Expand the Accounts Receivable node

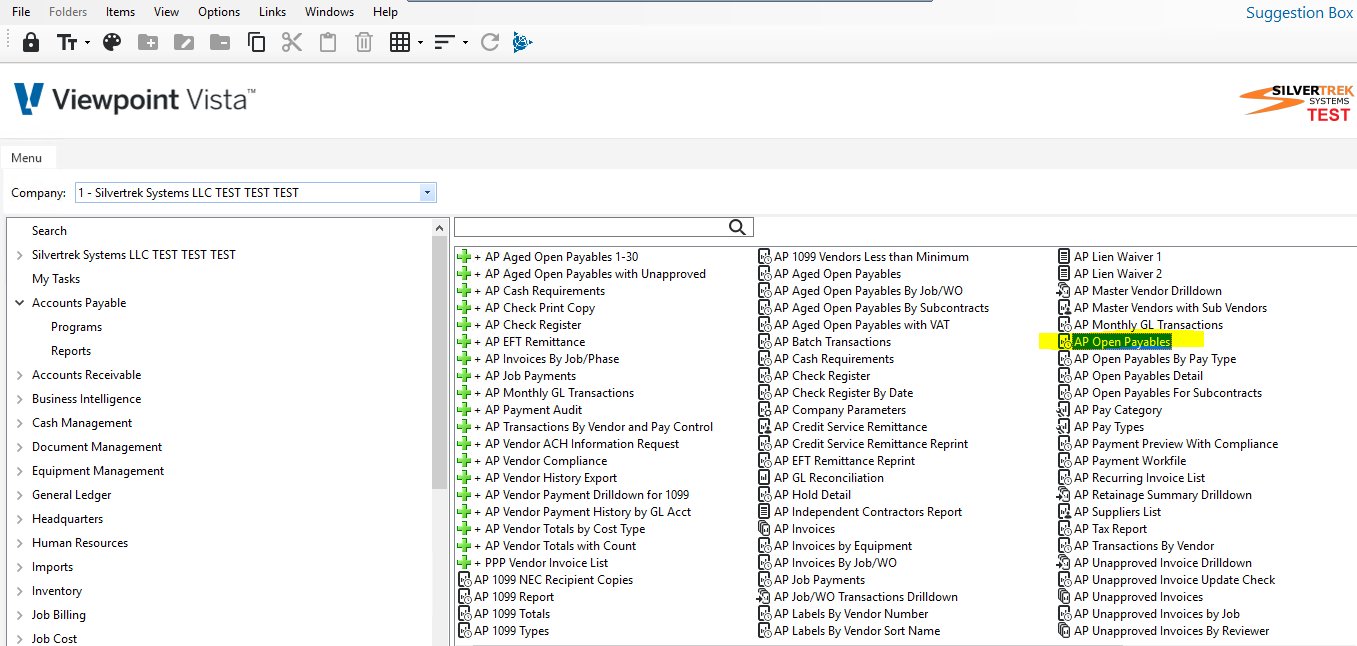(x=19, y=375)
